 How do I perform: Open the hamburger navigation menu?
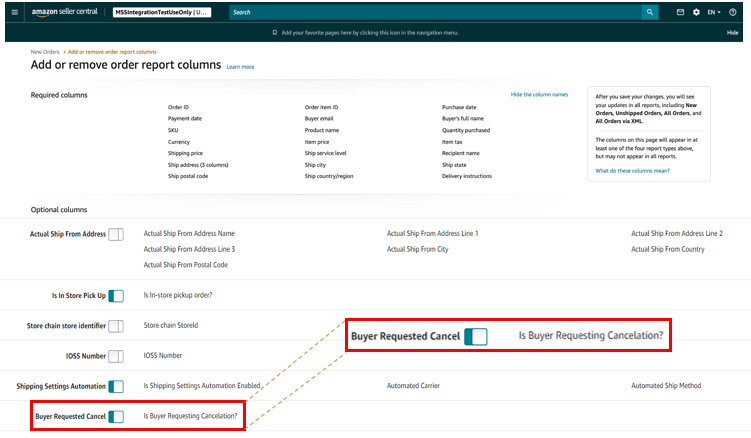(14, 12)
